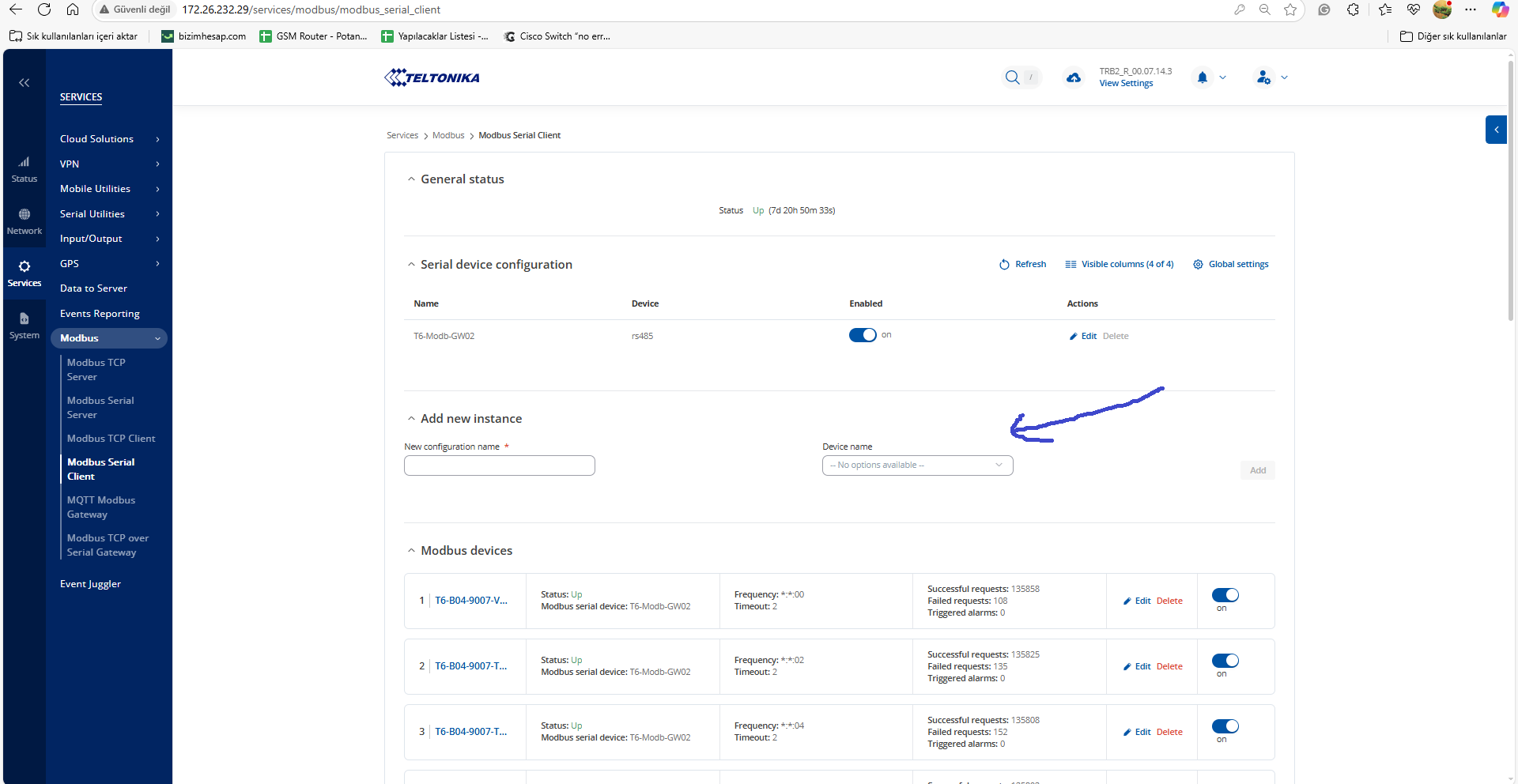Open Global settings link
1518x784 pixels.
coord(1231,265)
